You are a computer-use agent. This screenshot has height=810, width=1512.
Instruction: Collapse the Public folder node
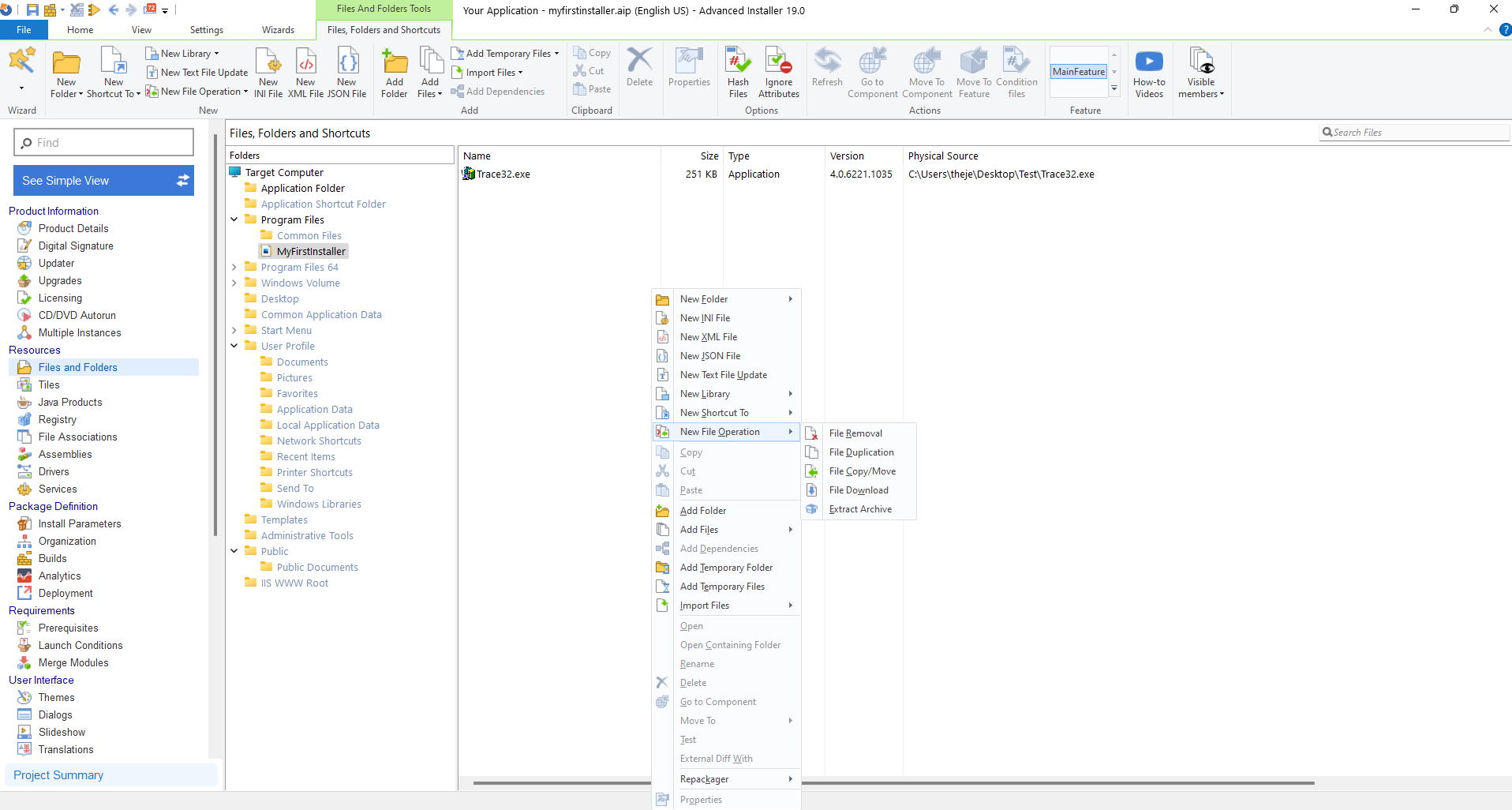pyautogui.click(x=234, y=551)
